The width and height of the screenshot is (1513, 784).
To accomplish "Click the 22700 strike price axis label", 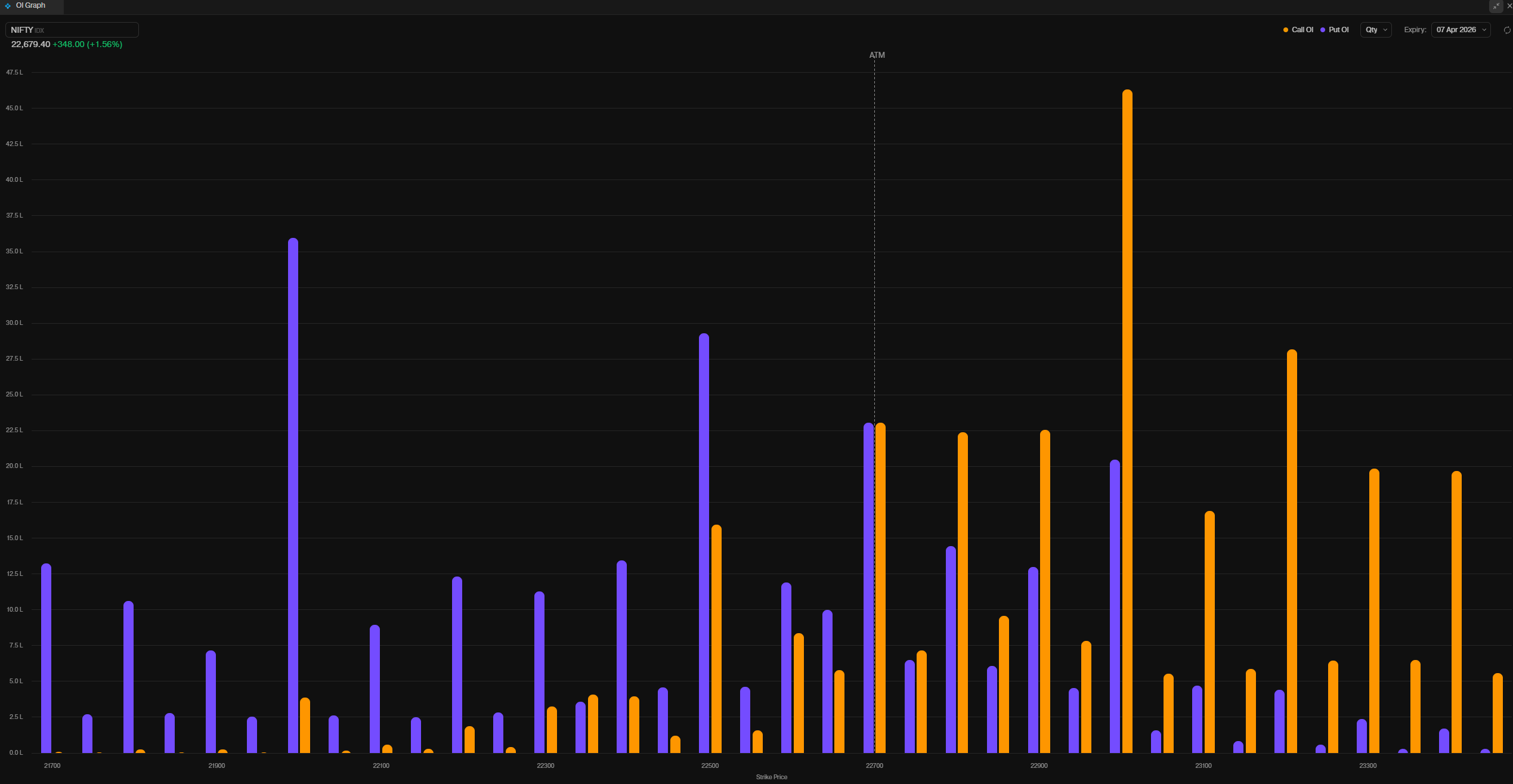I will pyautogui.click(x=874, y=766).
